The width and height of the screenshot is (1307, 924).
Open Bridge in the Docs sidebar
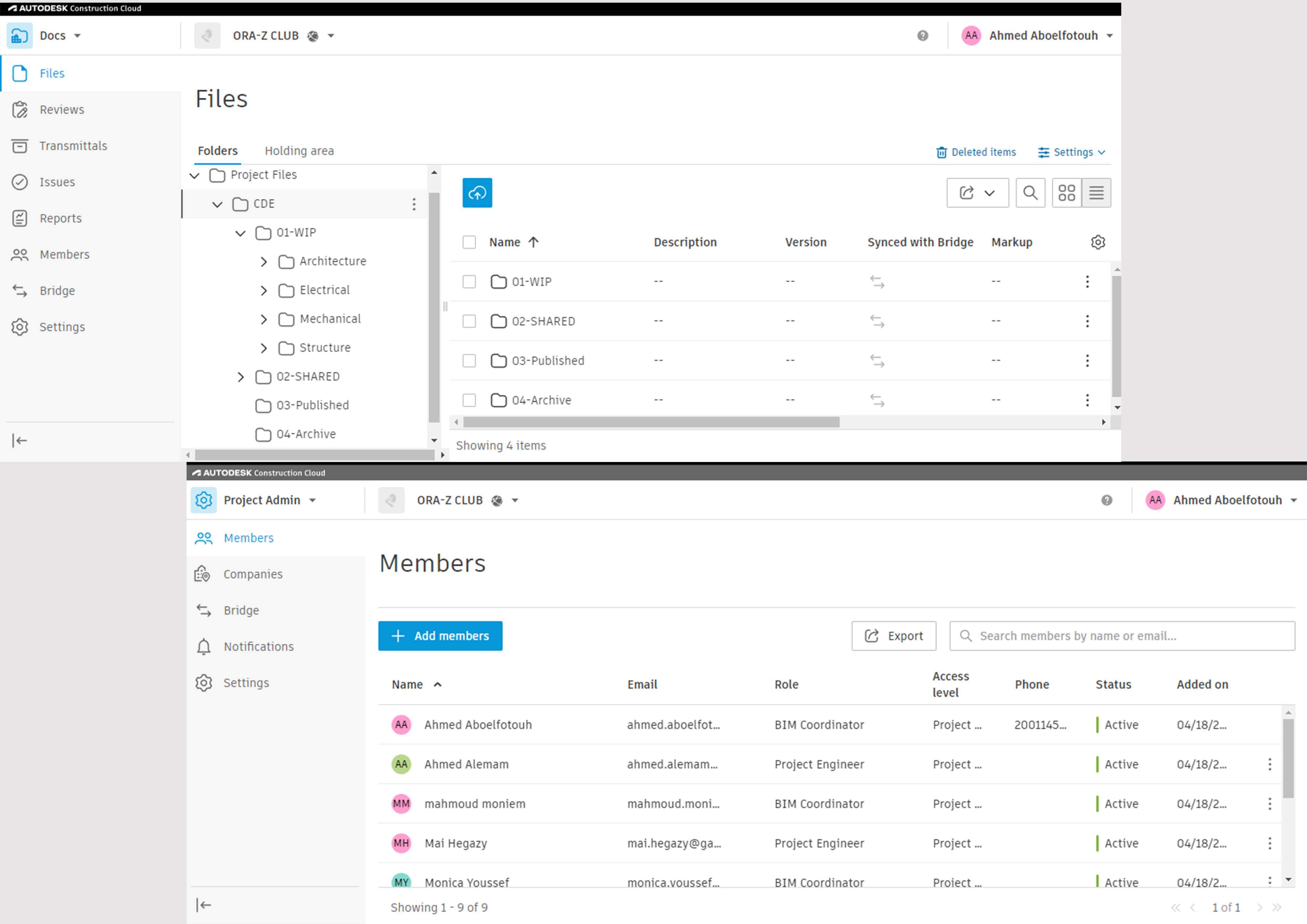57,291
